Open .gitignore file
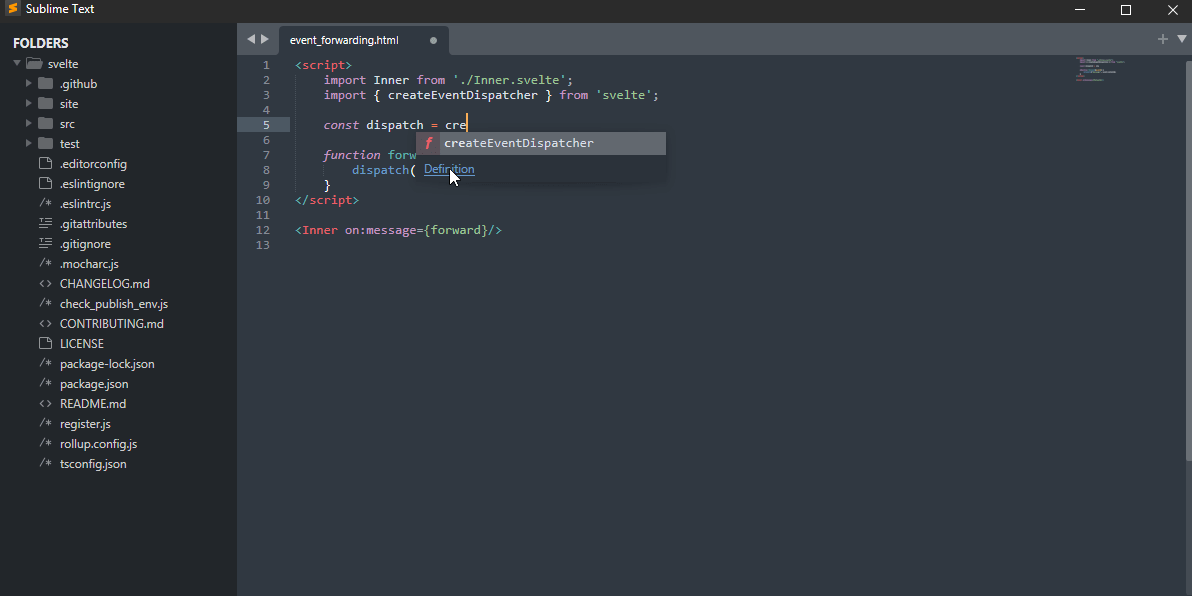 point(85,243)
